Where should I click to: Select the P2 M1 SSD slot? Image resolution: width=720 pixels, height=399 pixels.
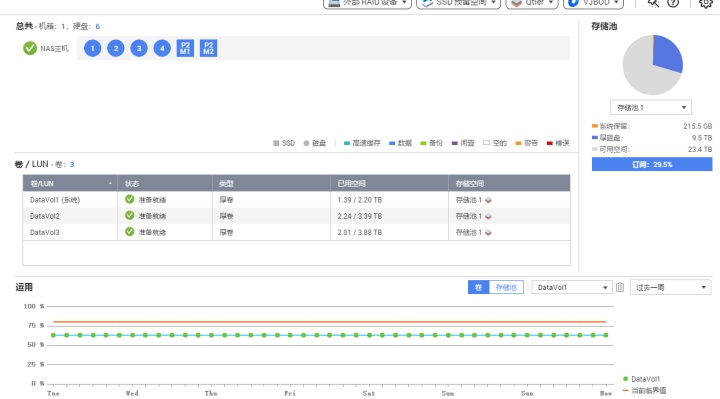coord(185,48)
